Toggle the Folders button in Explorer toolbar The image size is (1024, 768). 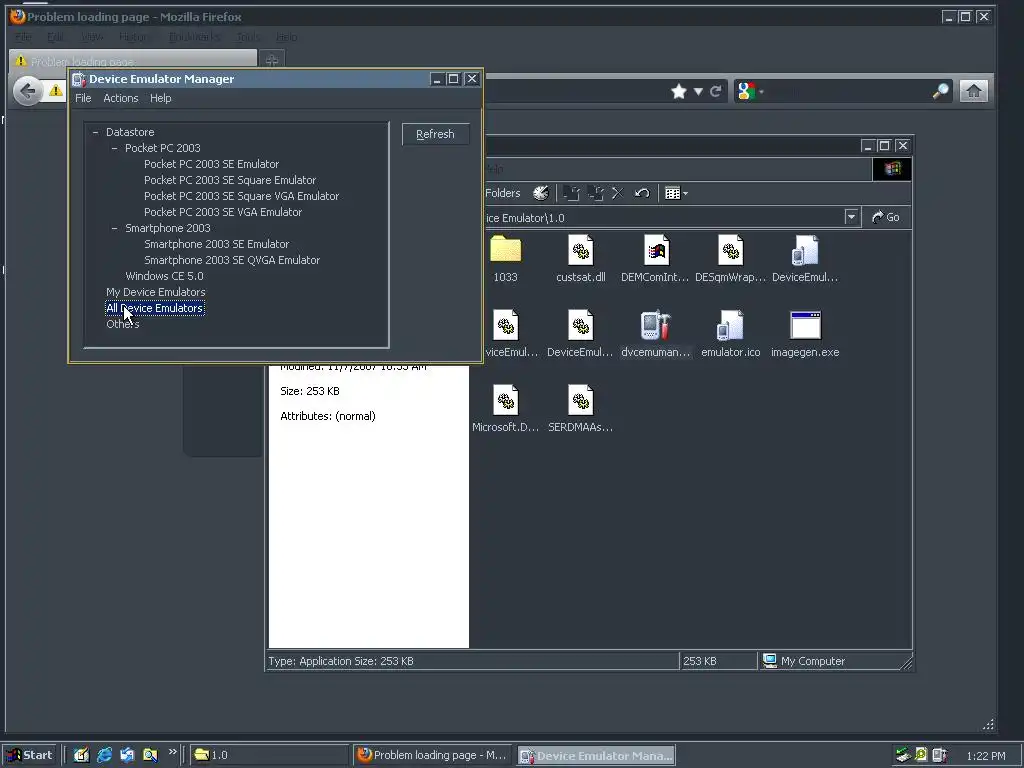pyautogui.click(x=502, y=193)
